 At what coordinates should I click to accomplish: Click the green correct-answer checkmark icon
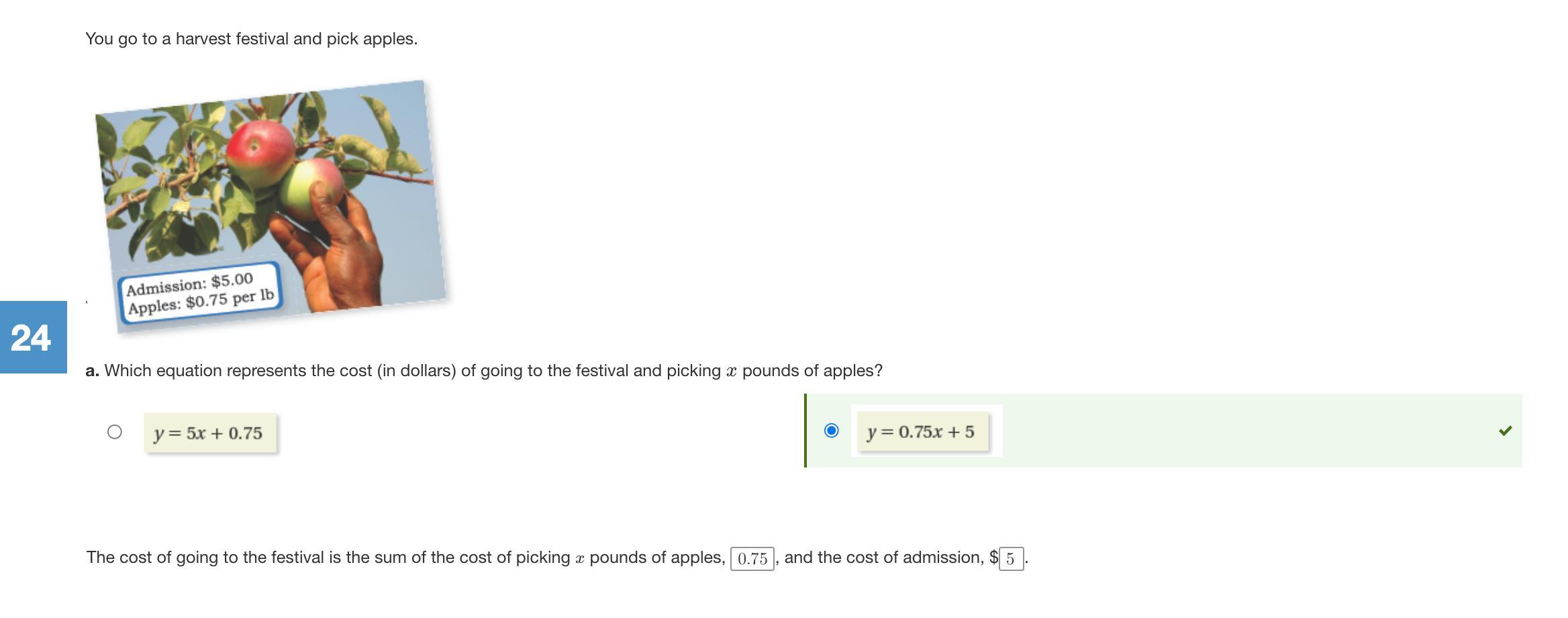coord(1505,431)
